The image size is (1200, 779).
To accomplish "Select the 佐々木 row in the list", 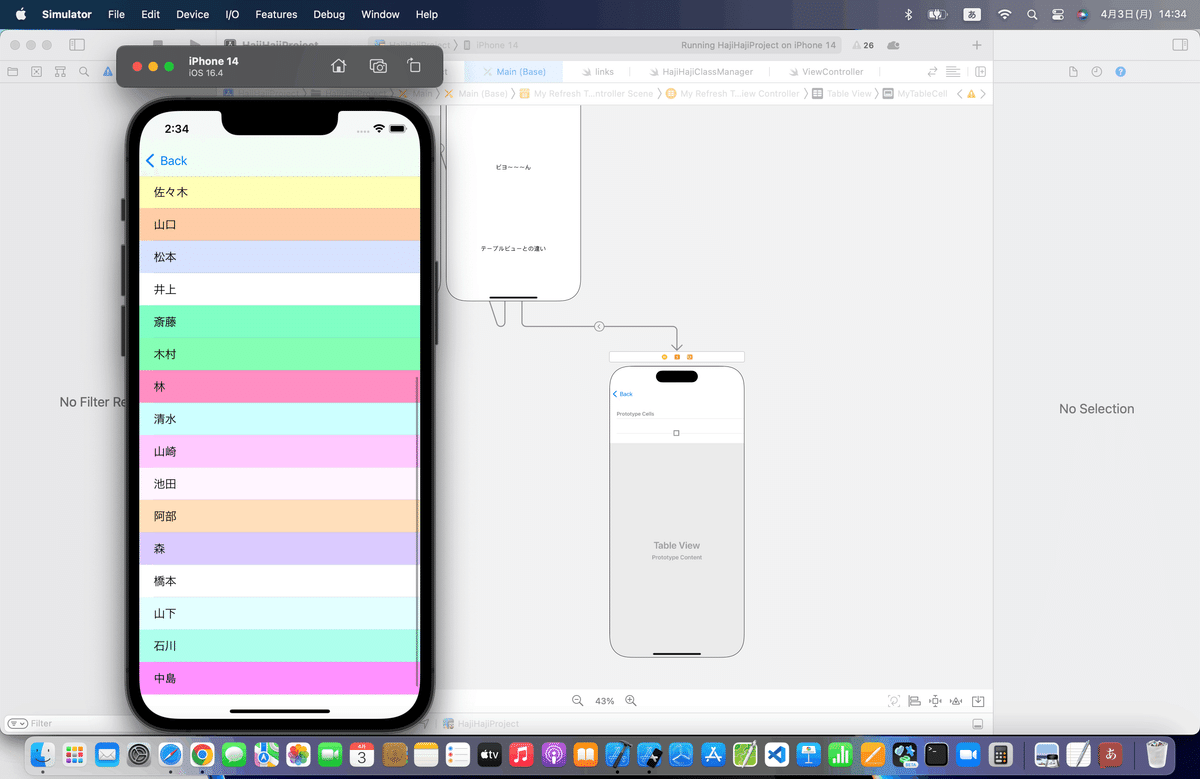I will click(x=279, y=192).
